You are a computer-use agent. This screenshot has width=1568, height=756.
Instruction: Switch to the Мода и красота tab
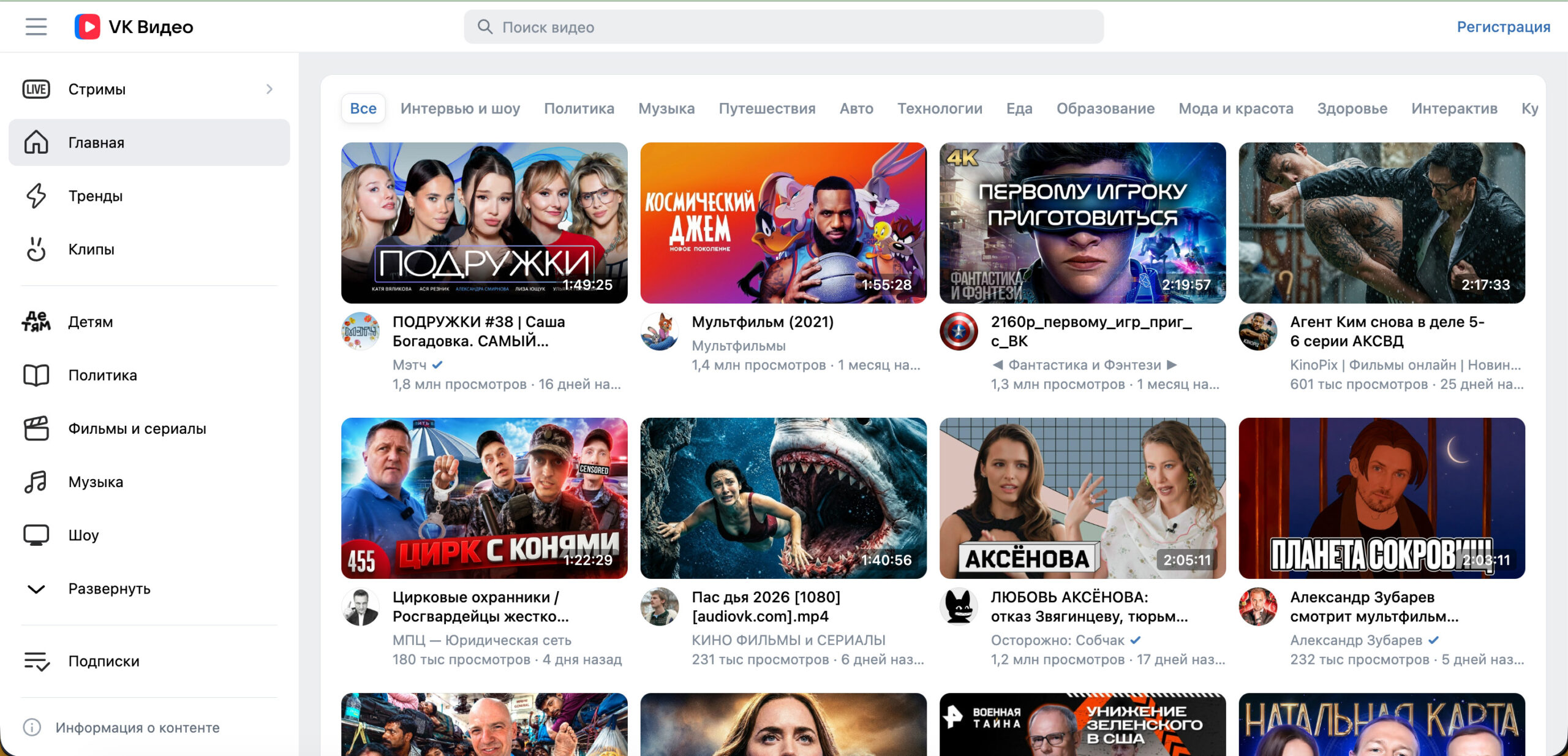[x=1236, y=108]
